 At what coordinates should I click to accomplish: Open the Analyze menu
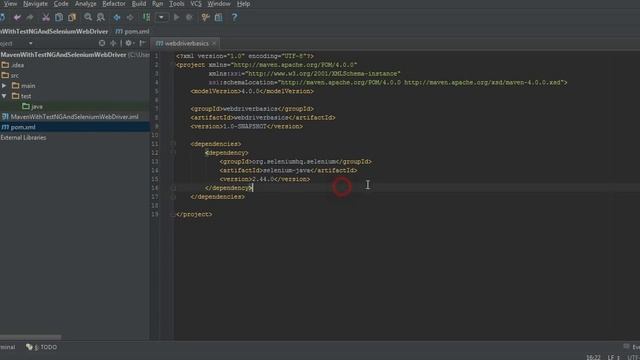pyautogui.click(x=85, y=4)
